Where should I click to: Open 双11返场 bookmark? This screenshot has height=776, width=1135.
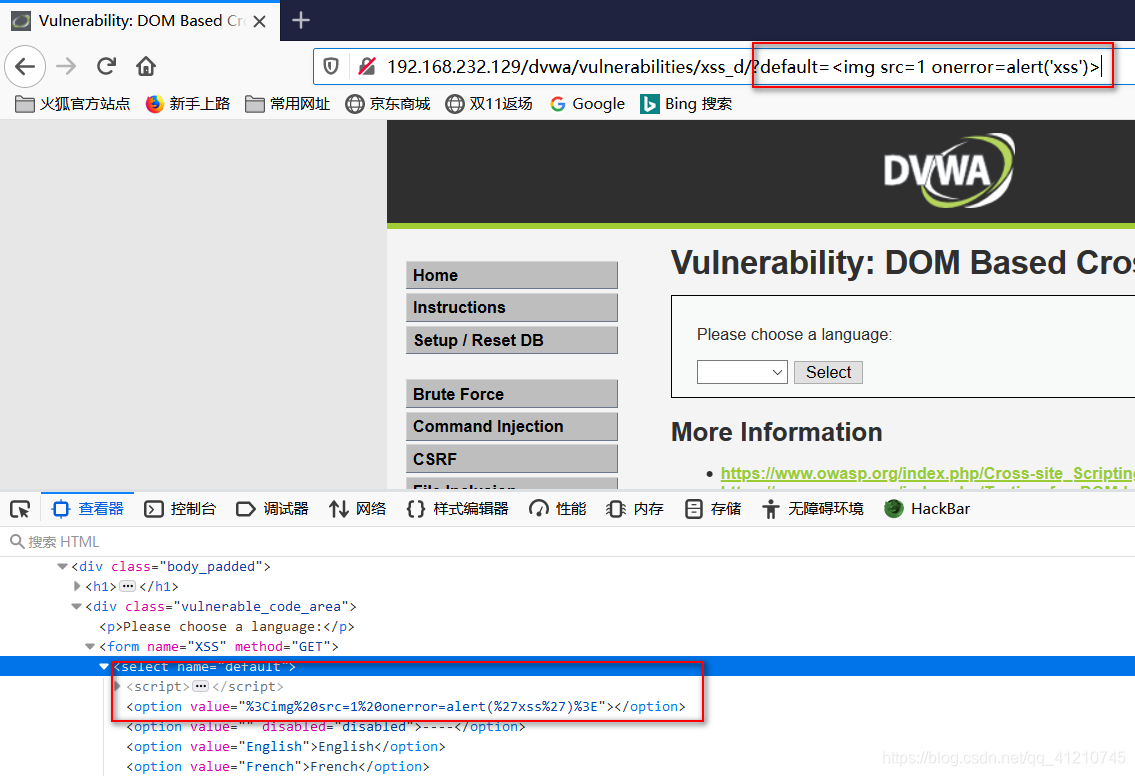[x=489, y=104]
